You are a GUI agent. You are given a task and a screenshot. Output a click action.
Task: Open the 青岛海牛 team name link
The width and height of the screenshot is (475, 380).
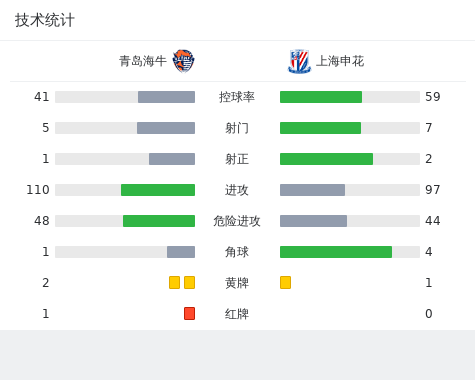[143, 61]
